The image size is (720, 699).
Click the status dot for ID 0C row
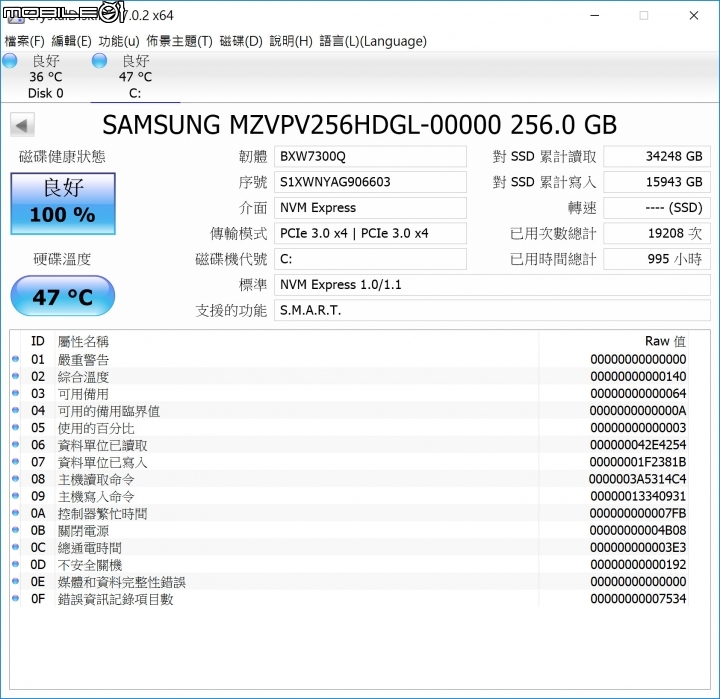(15, 547)
